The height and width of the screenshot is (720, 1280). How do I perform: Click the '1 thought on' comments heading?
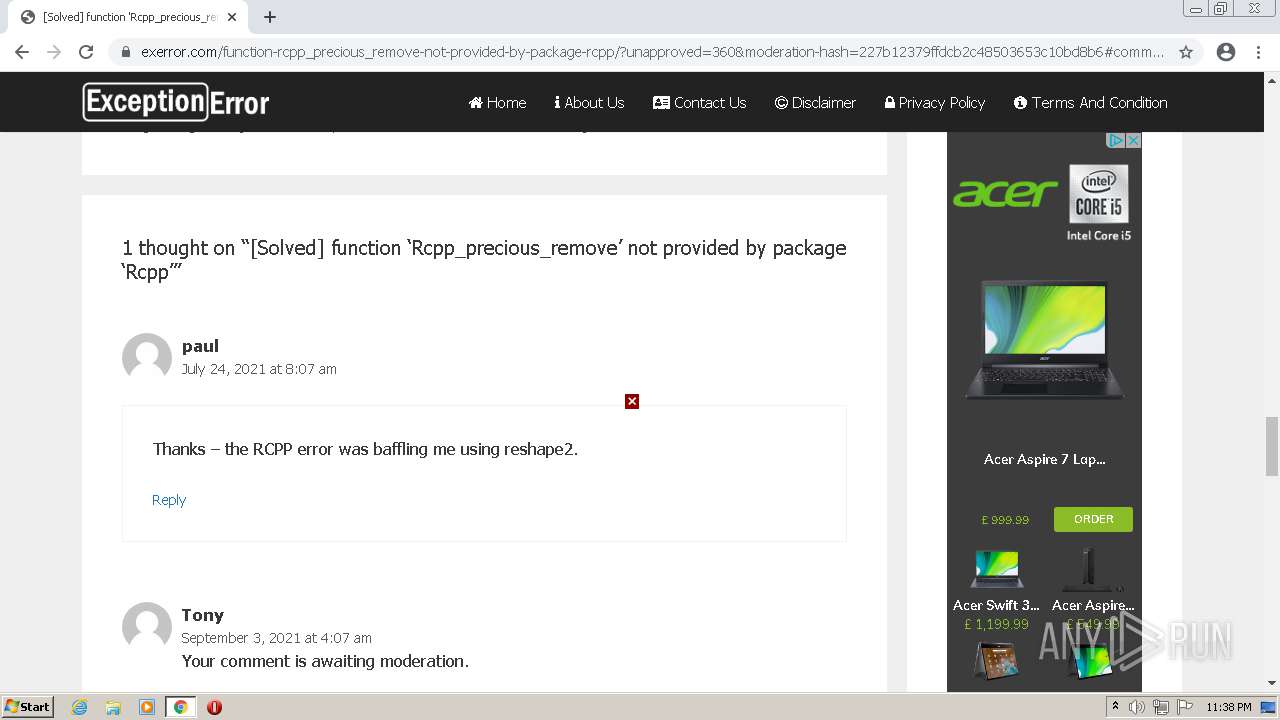(x=484, y=259)
